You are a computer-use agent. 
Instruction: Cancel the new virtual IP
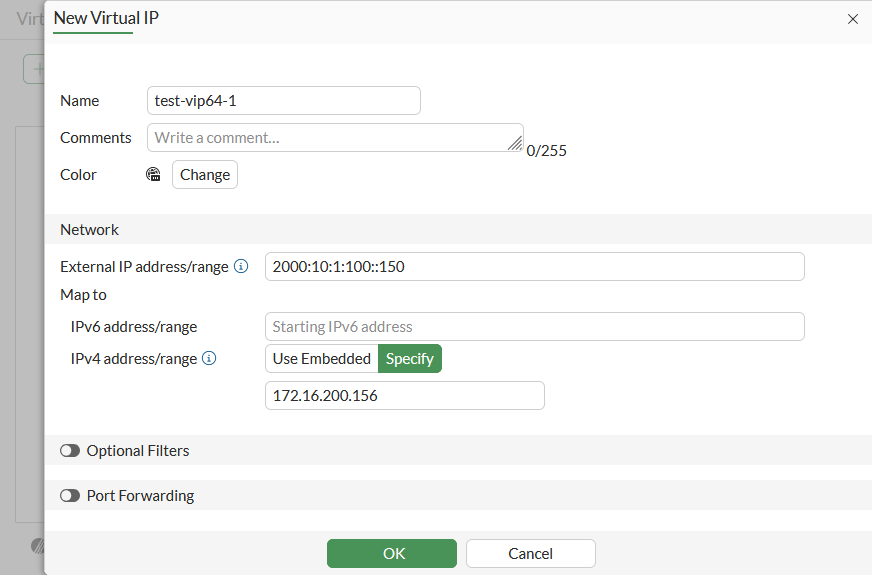click(x=530, y=553)
